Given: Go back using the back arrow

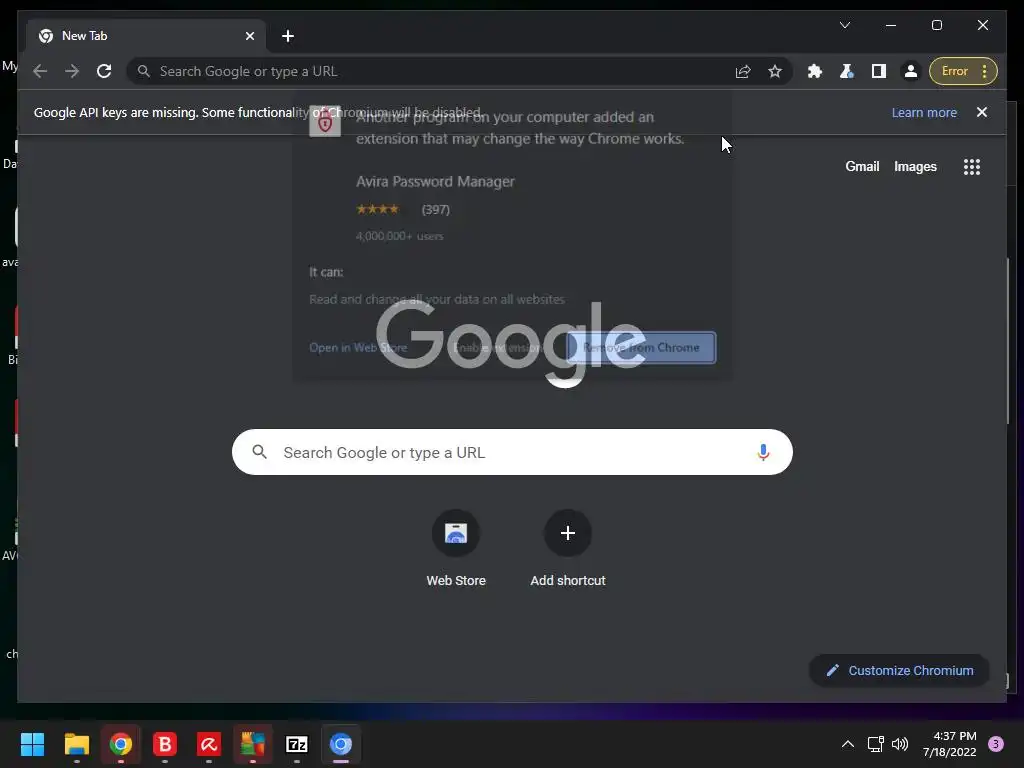Looking at the screenshot, I should [40, 71].
